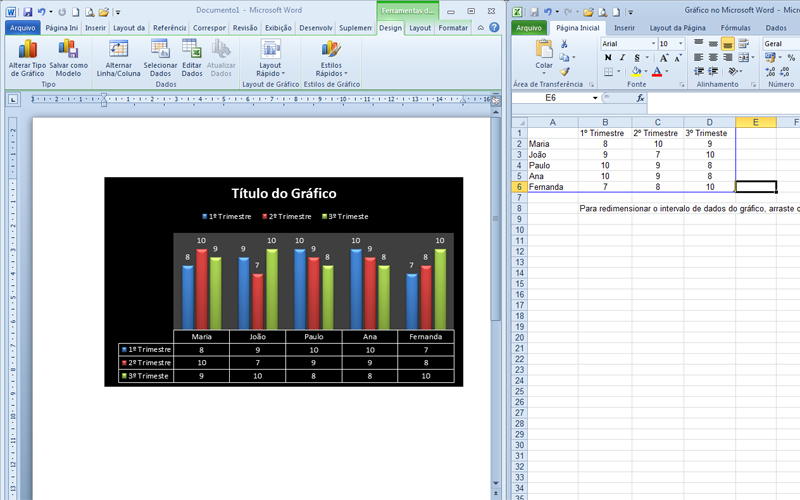
Task: Open Selecionar Dados in Word ribbon
Action: click(160, 59)
